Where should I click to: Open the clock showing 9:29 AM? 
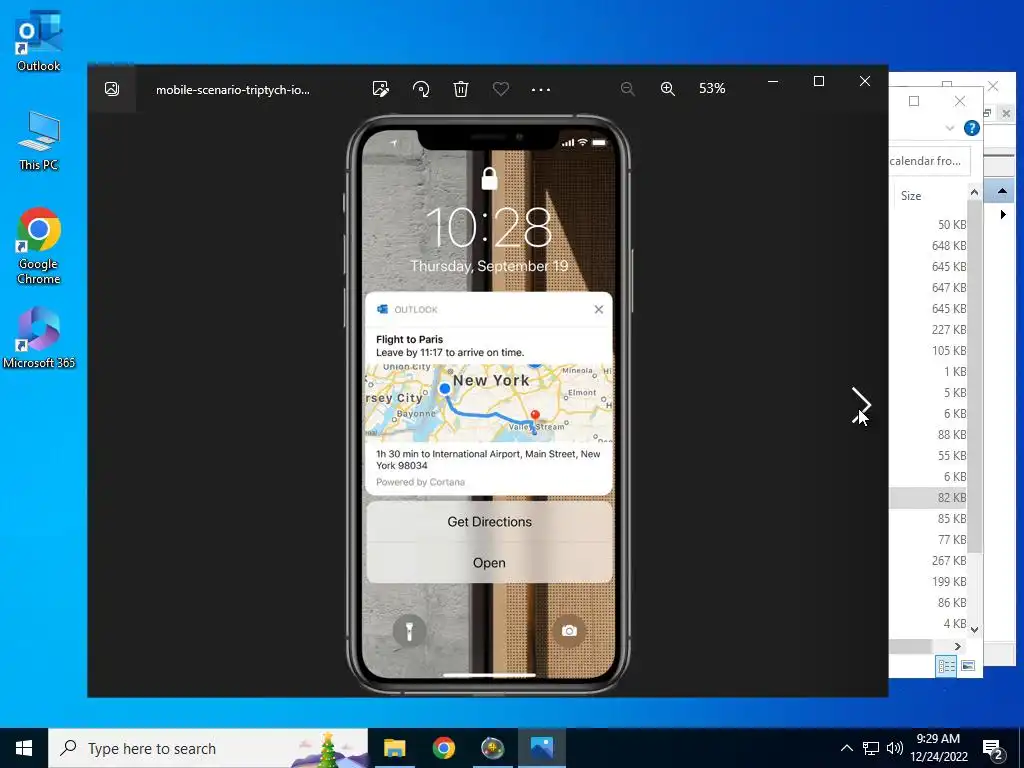coord(938,748)
